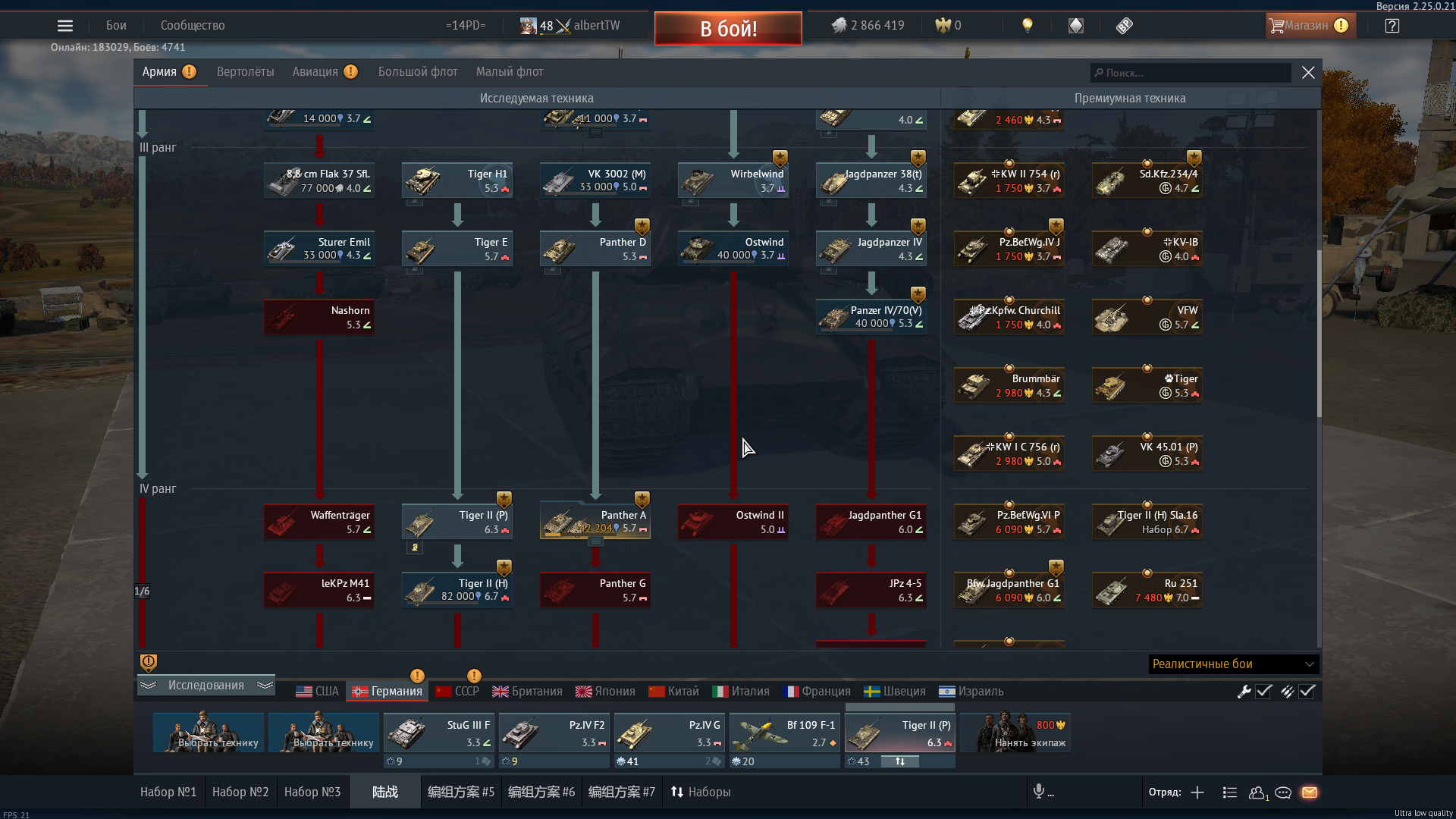Add squad member with plus icon
The image size is (1456, 819).
[x=1197, y=792]
